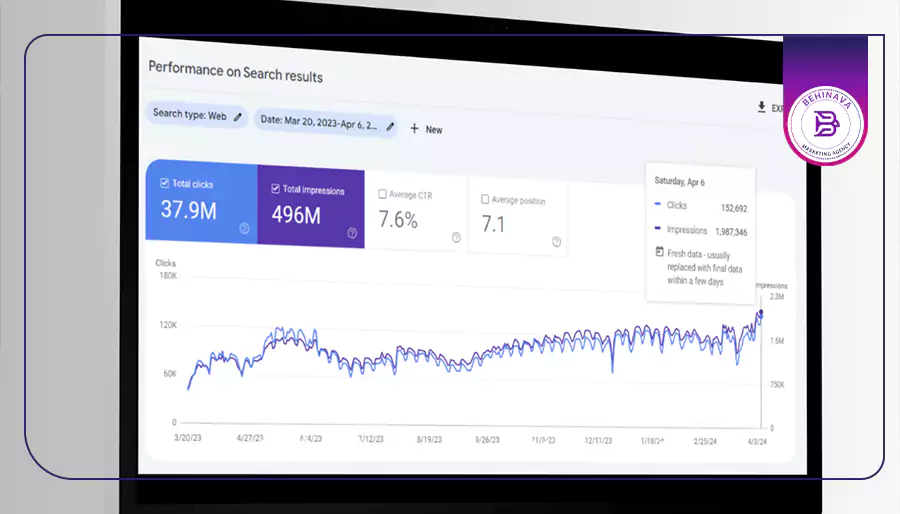Open the Date range filter chip
Viewport: 900px width, 514px height.
tap(317, 121)
